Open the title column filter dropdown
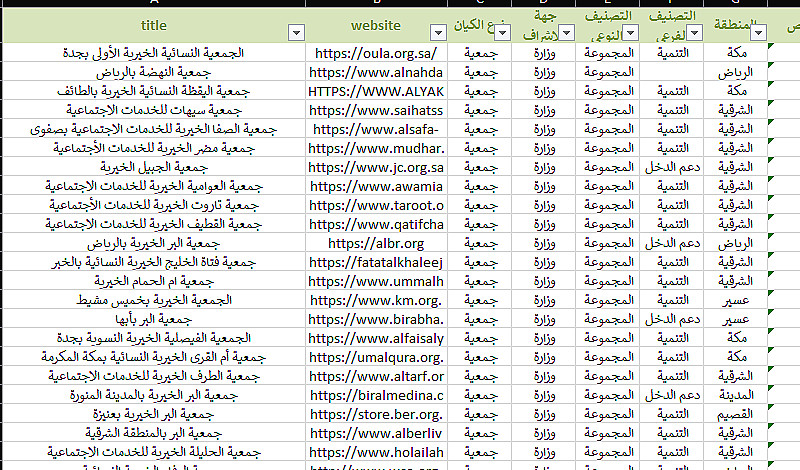The height and width of the screenshot is (470, 800). 296,33
